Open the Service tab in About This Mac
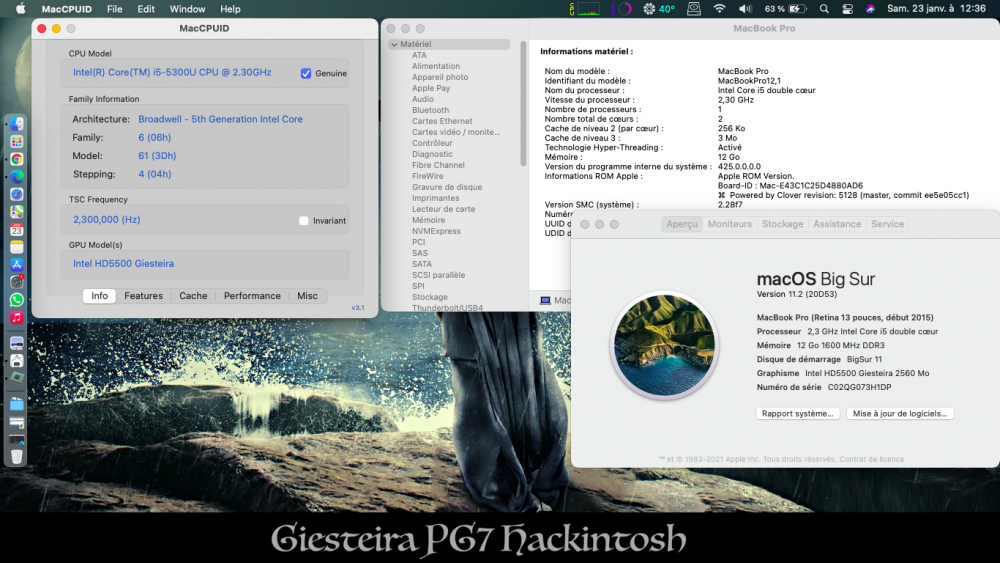Image resolution: width=1000 pixels, height=563 pixels. [x=888, y=224]
